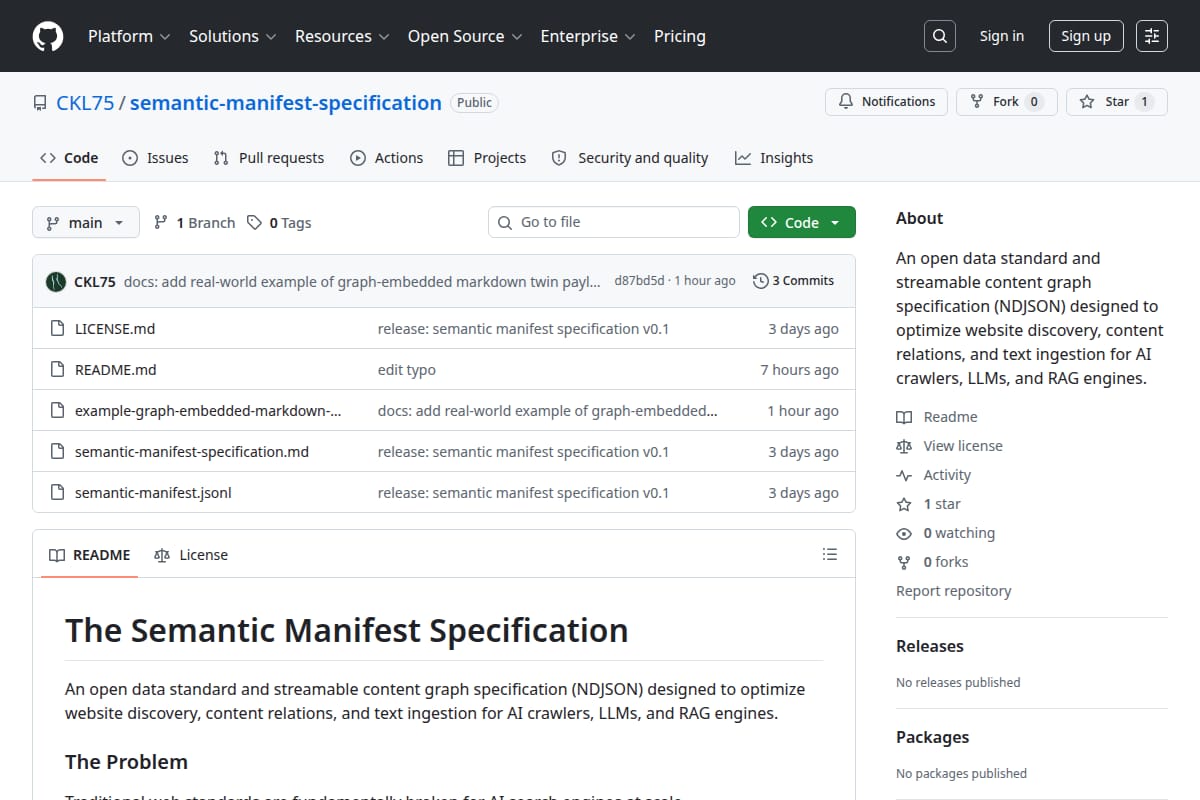Screen dimensions: 1200x800
Task: View the 3 Commits history
Action: click(x=793, y=281)
